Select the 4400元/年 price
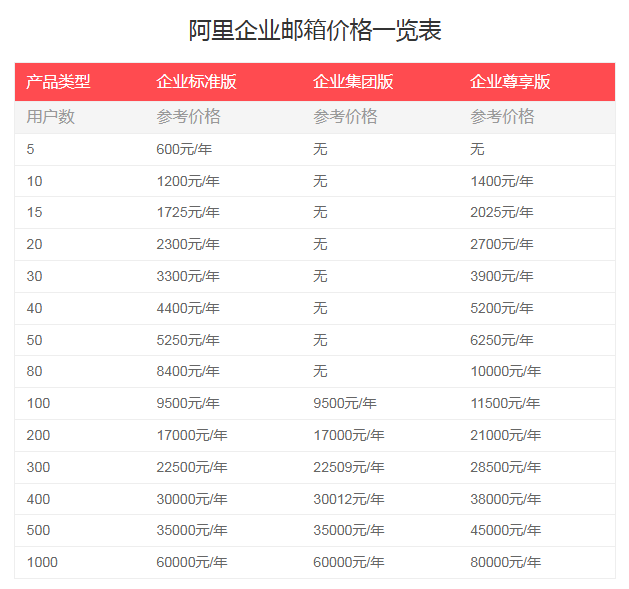The image size is (629, 589). [188, 309]
